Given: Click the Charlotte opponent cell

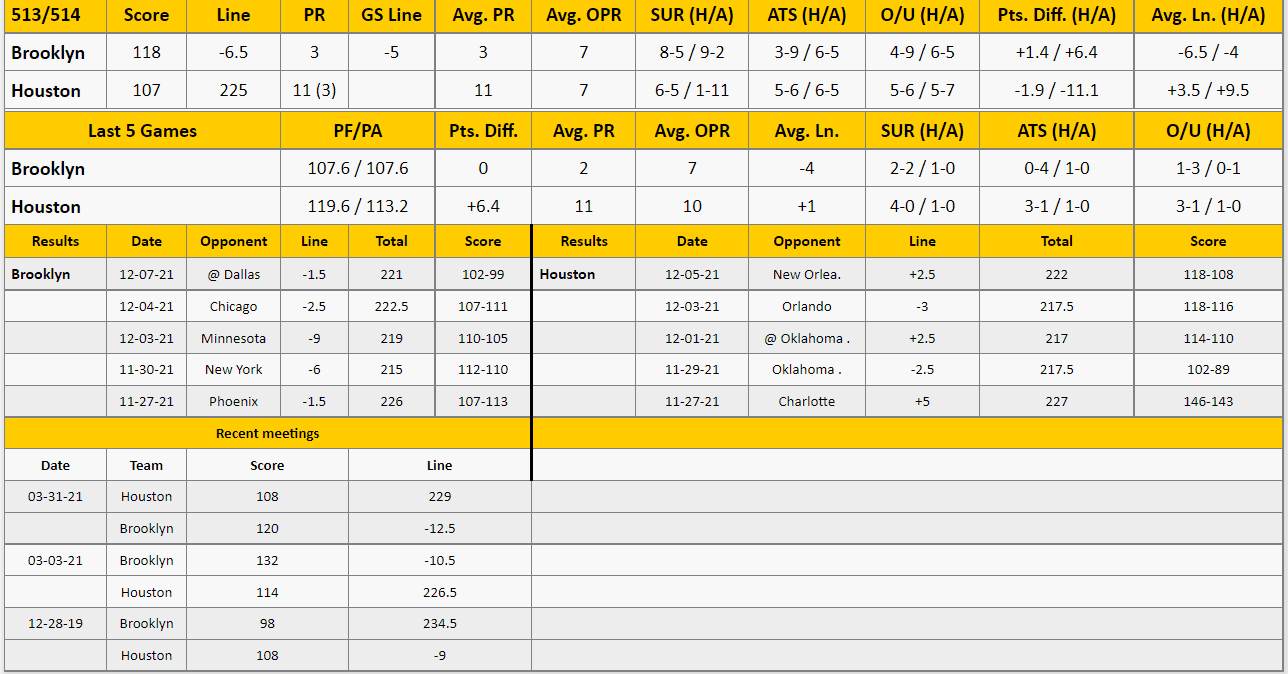Looking at the screenshot, I should click(806, 401).
